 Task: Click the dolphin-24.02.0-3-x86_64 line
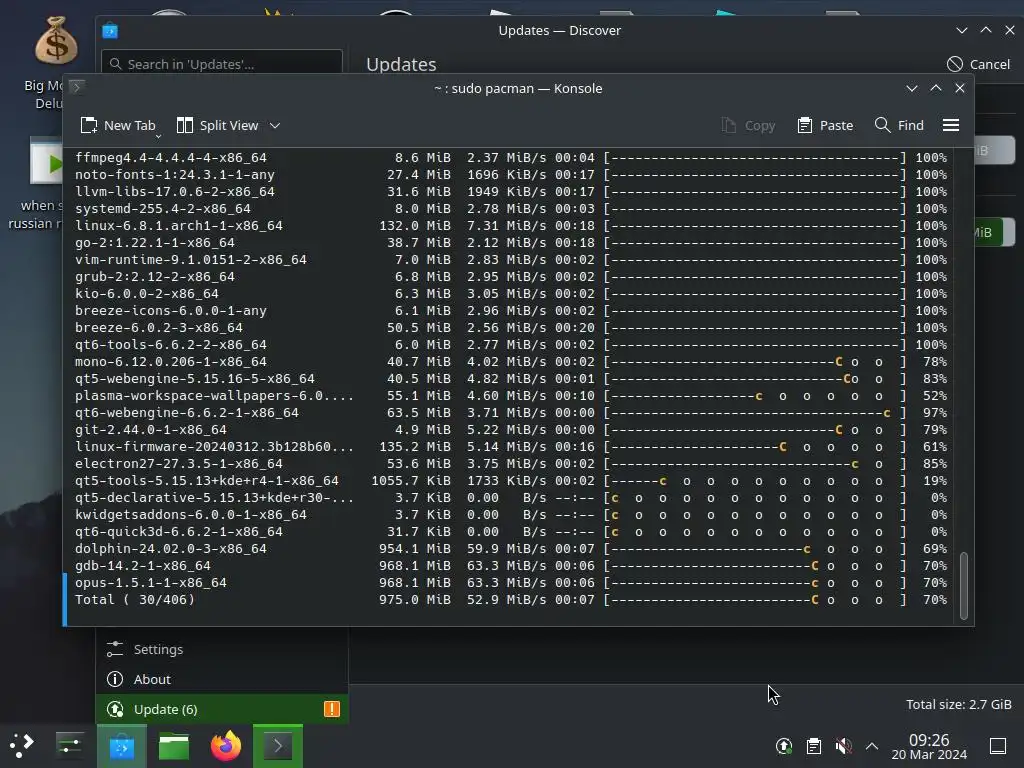coord(511,549)
